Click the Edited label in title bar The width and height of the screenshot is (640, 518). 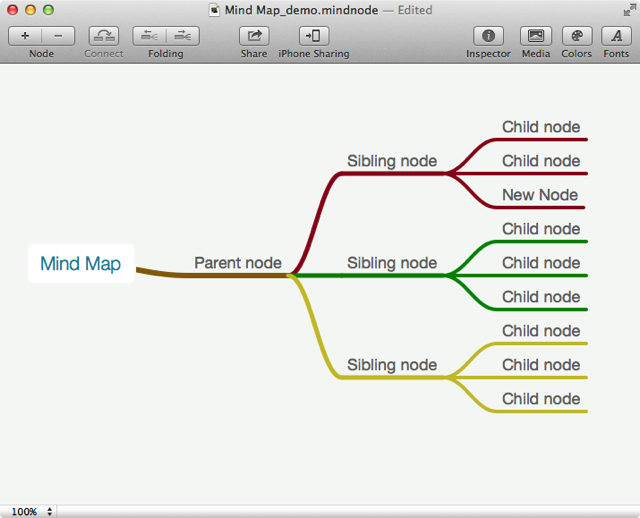click(x=415, y=10)
